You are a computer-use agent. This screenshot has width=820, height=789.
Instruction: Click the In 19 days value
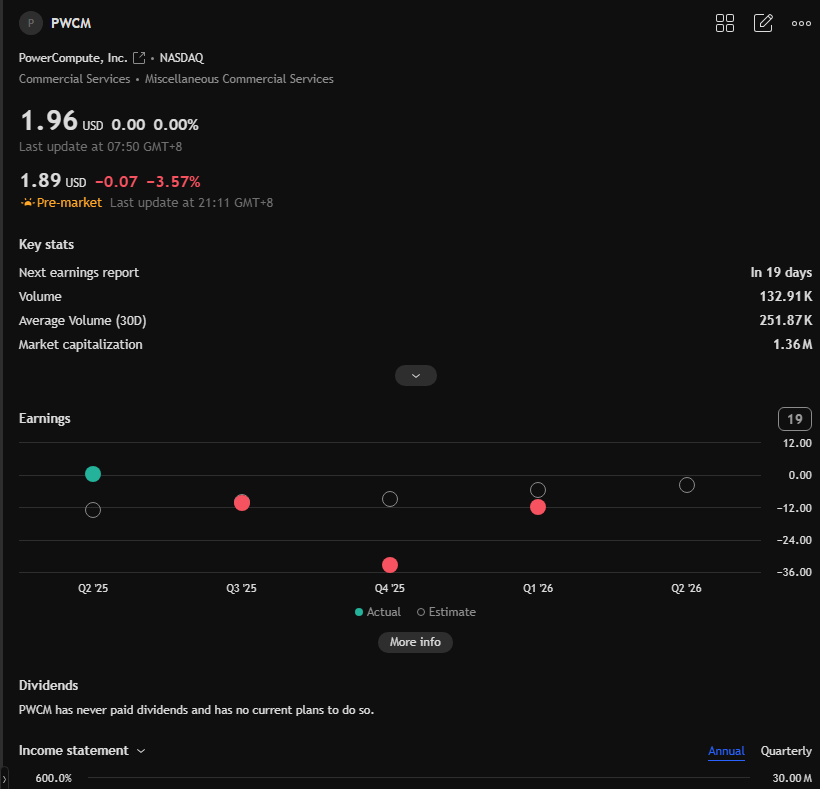[781, 272]
